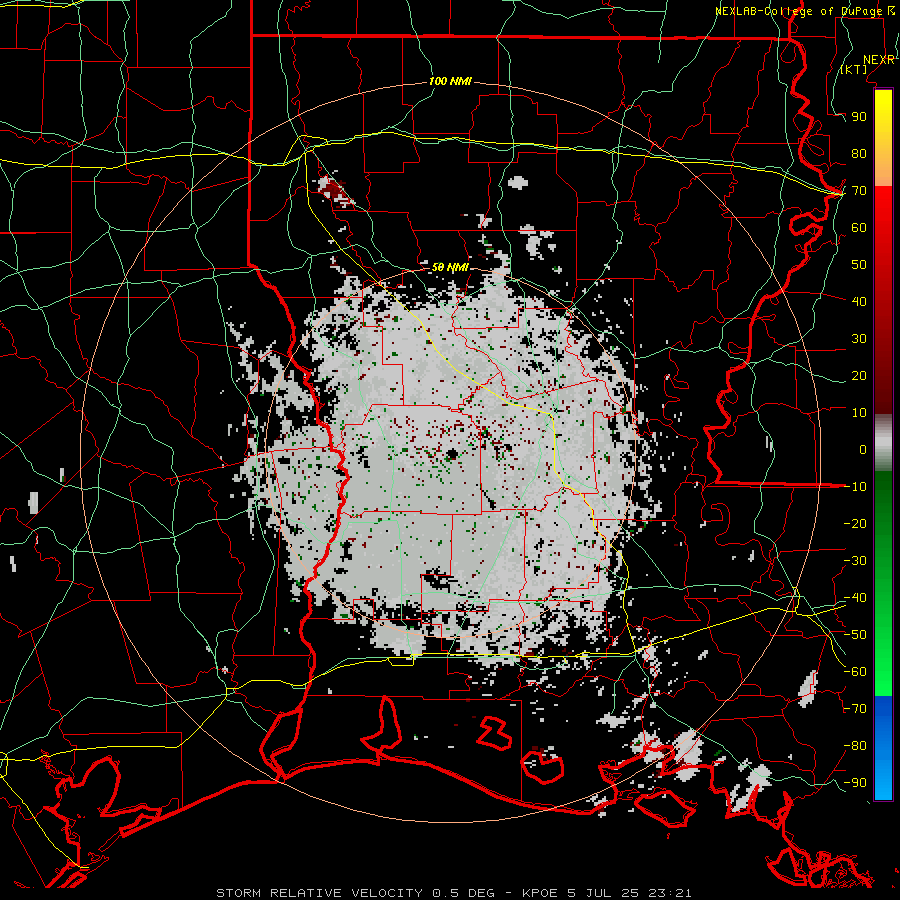Click the 20 value on the velocity scale
This screenshot has height=900, width=900.
(859, 375)
